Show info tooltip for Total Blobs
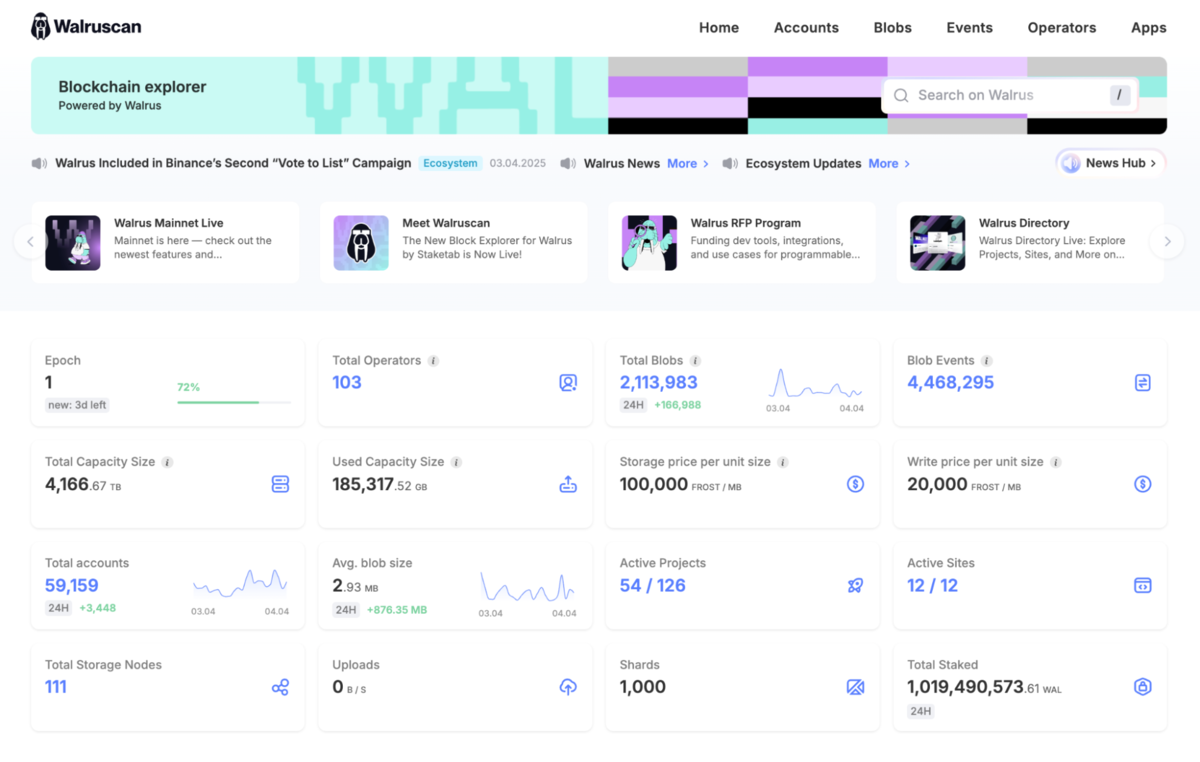The height and width of the screenshot is (762, 1200). click(x=695, y=361)
